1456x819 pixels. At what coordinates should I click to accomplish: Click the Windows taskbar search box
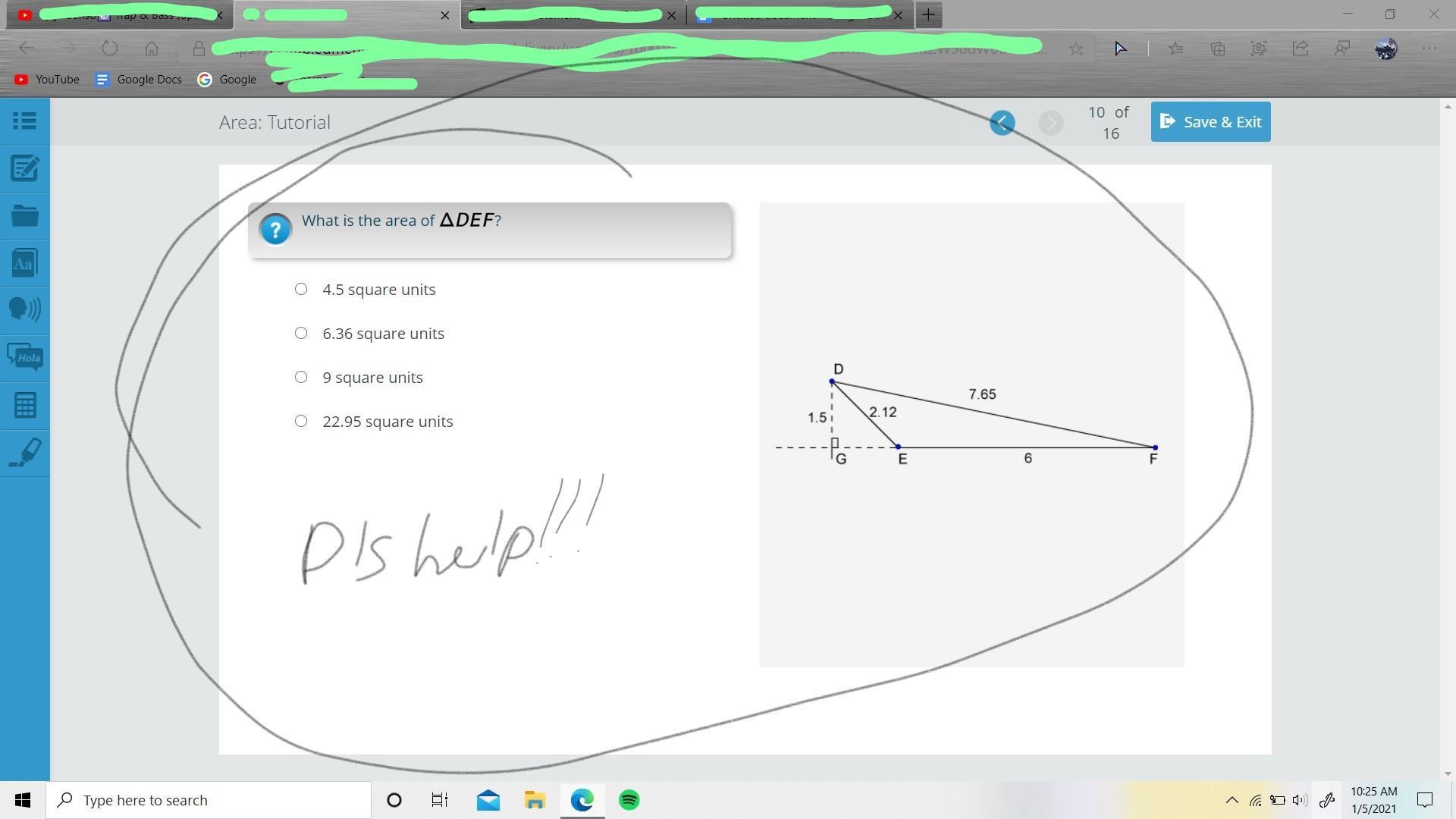209,800
